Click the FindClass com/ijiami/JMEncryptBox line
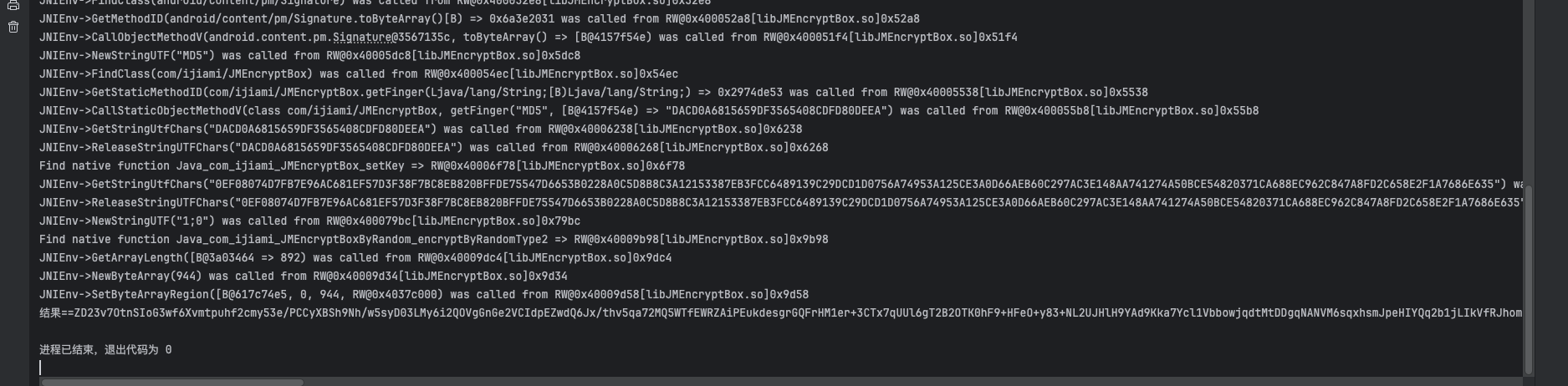 pos(359,74)
